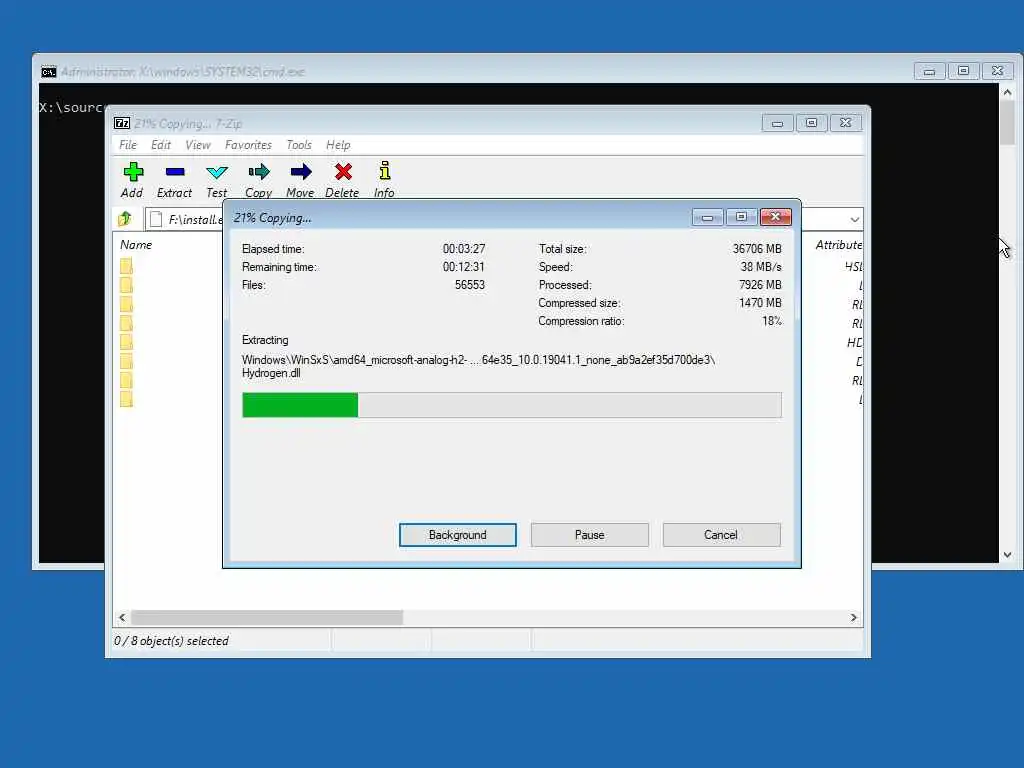The width and height of the screenshot is (1024, 768).
Task: Click the Speed value 38 MB/s
Action: pos(761,266)
